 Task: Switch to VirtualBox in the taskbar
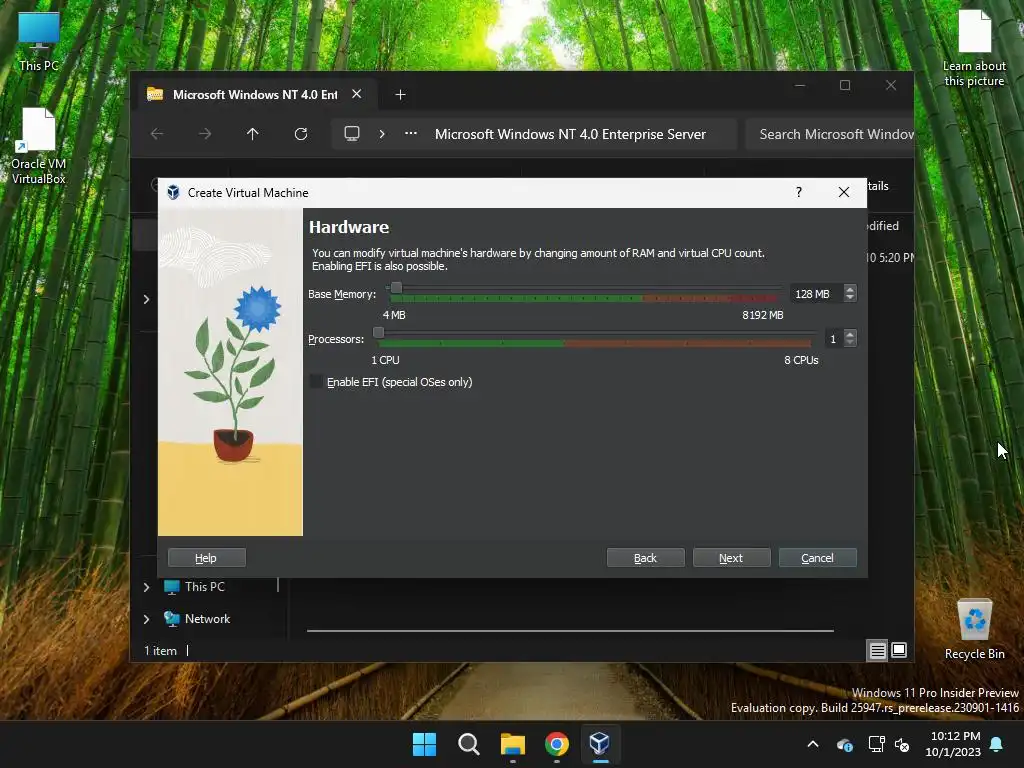[600, 744]
